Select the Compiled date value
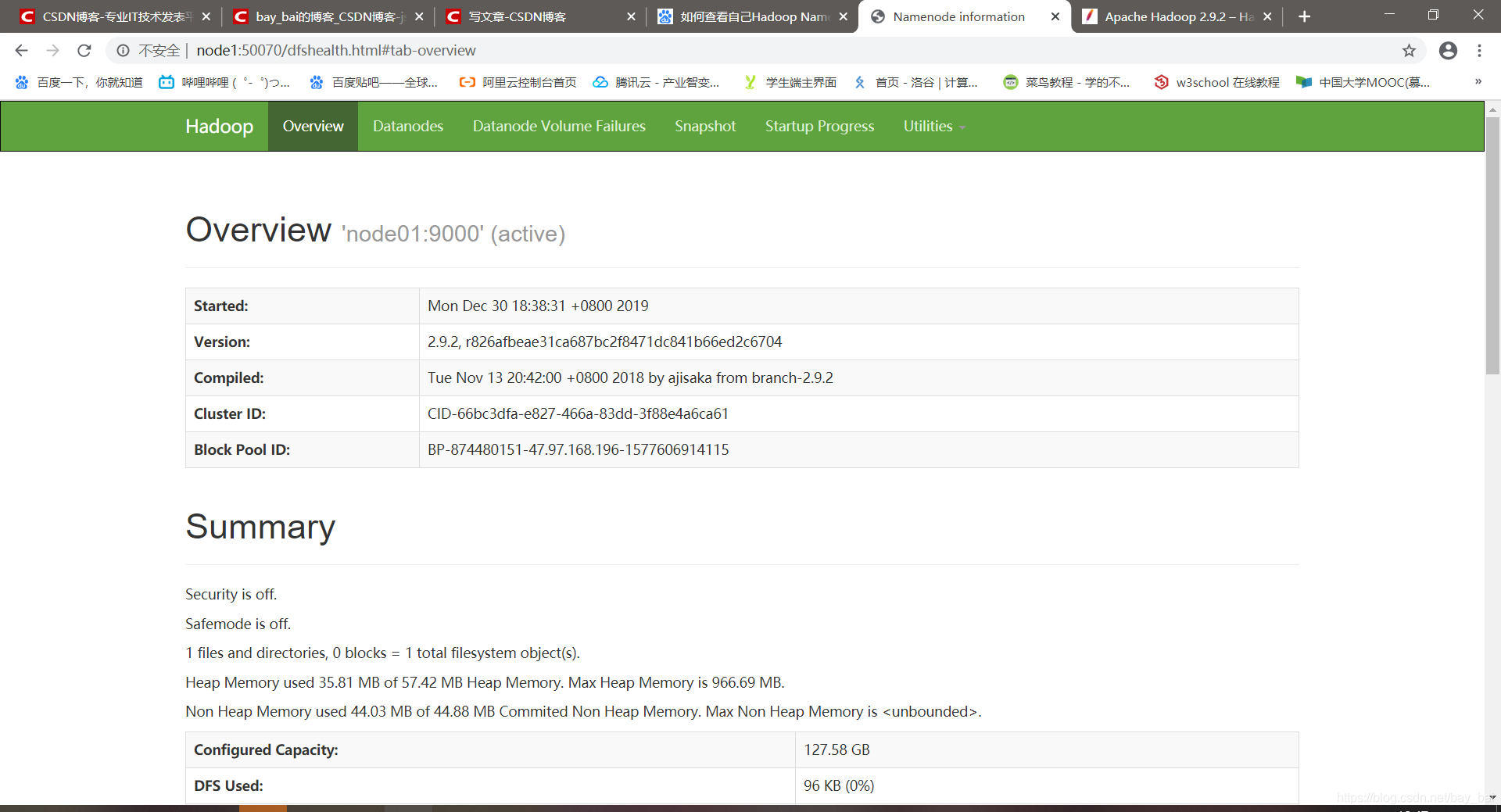1501x812 pixels. tap(630, 378)
